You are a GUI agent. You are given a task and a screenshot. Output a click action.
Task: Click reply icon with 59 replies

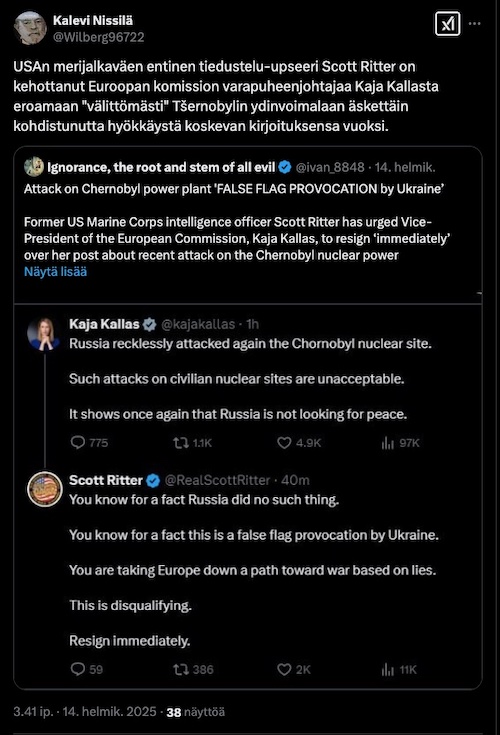(x=77, y=669)
